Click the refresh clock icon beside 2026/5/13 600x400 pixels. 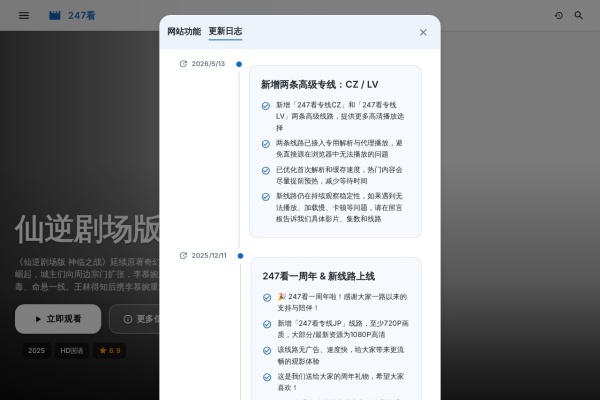click(183, 64)
